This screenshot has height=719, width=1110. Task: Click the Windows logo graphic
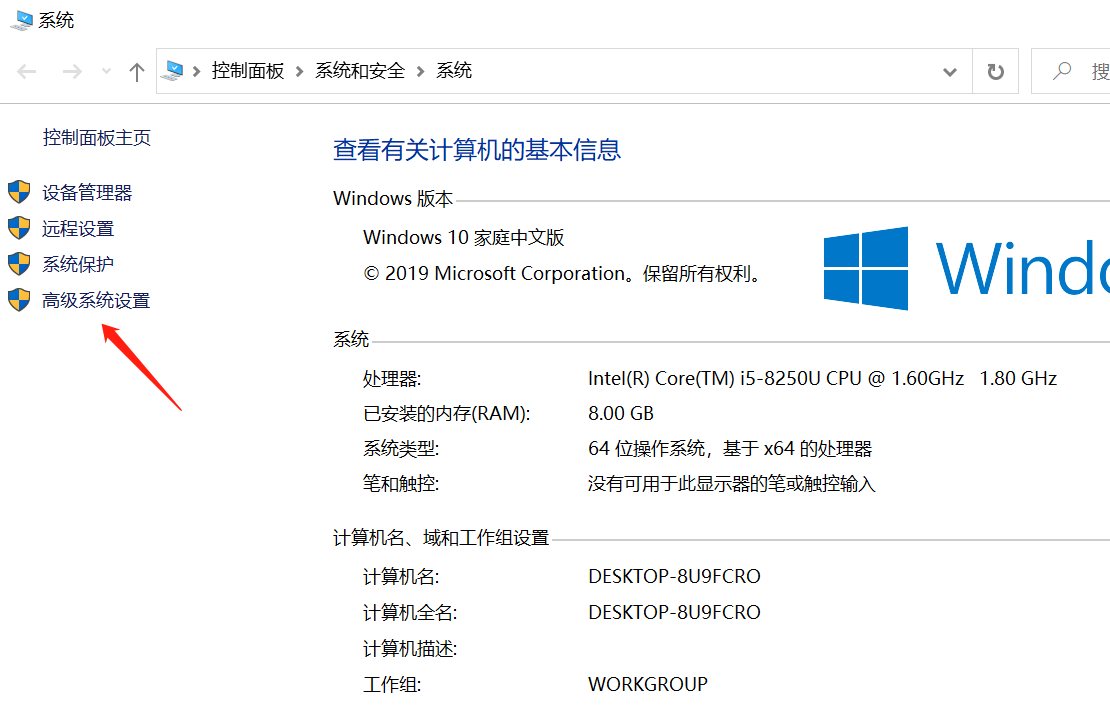(x=866, y=268)
